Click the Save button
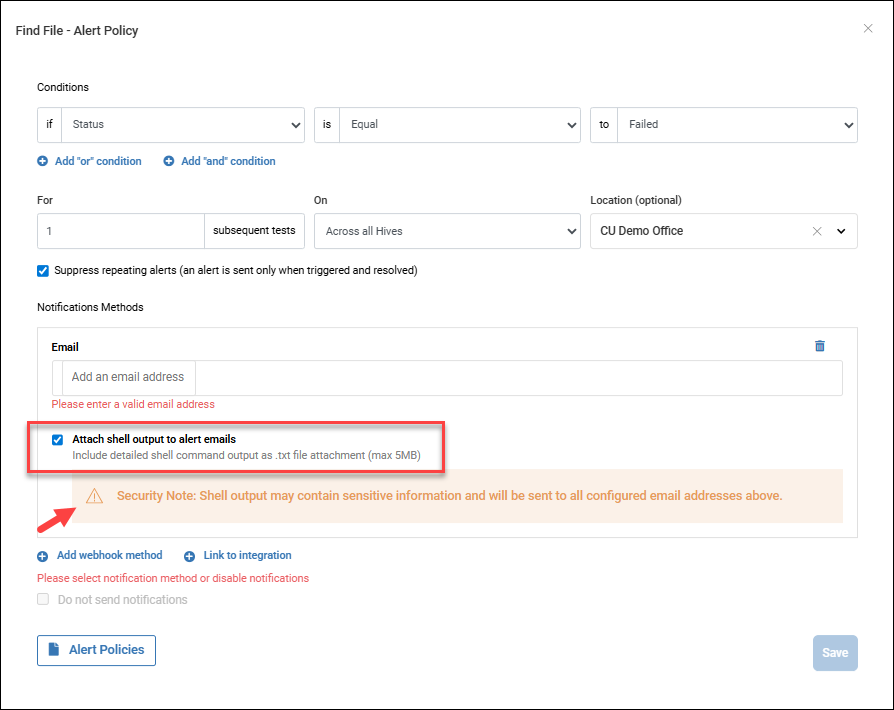 (x=835, y=653)
